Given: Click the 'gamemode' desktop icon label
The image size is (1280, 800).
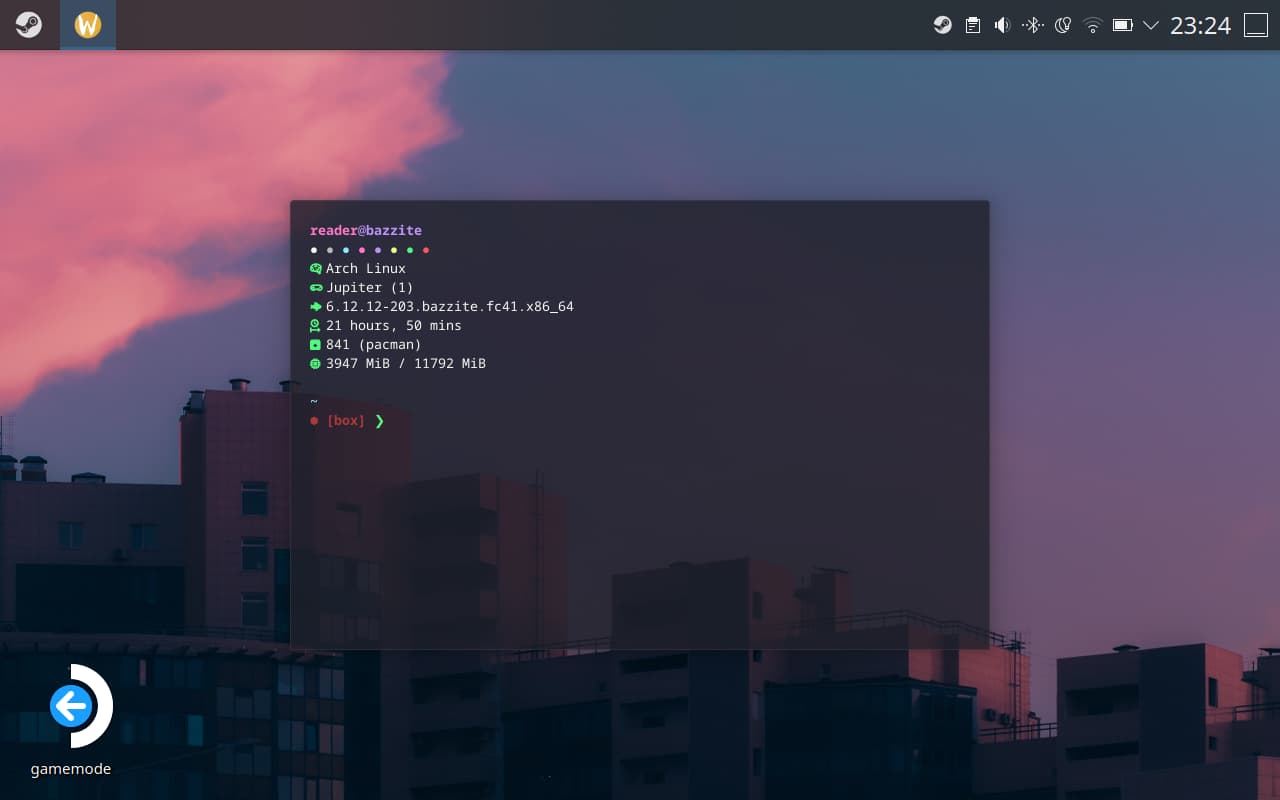Looking at the screenshot, I should 71,769.
